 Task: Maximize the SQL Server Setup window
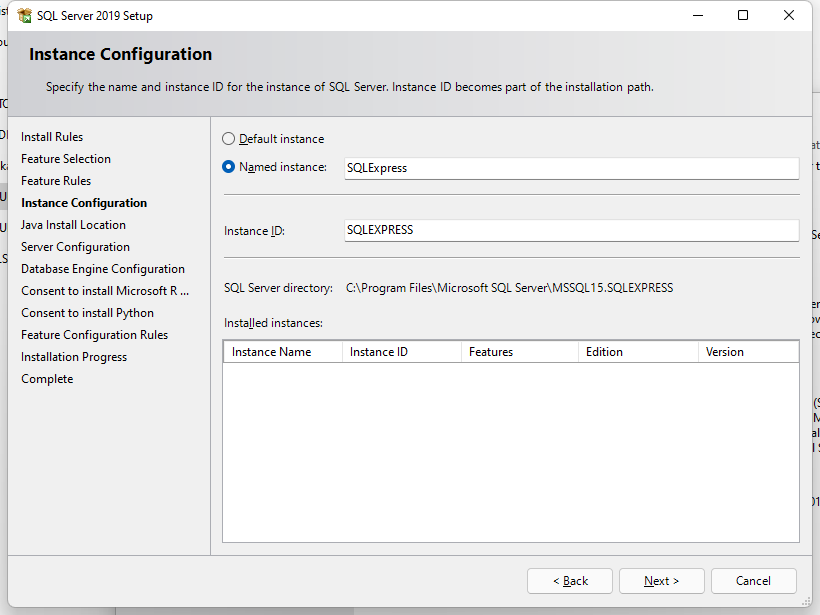coord(743,15)
